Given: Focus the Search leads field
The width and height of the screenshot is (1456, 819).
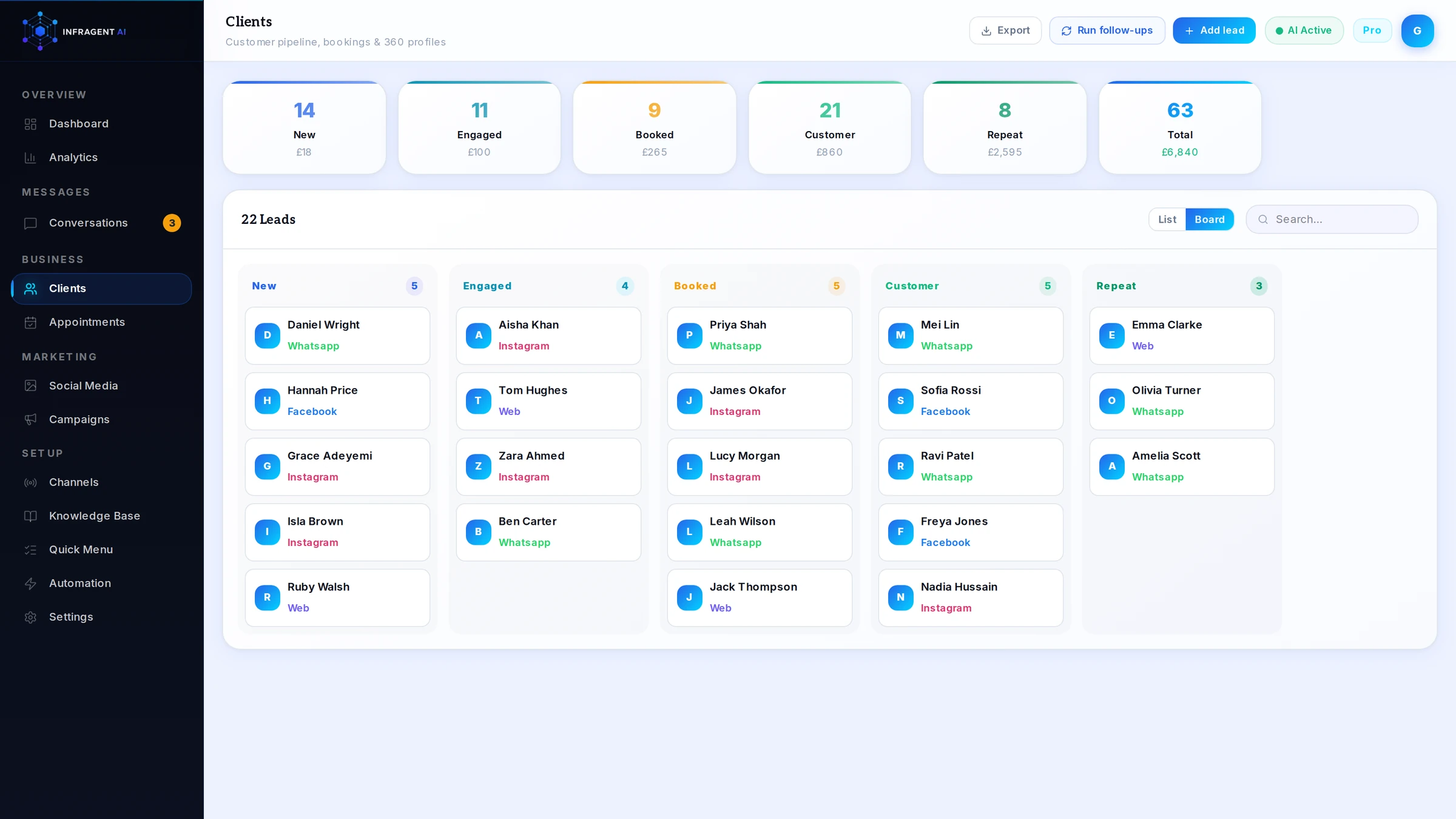Looking at the screenshot, I should coord(1332,220).
